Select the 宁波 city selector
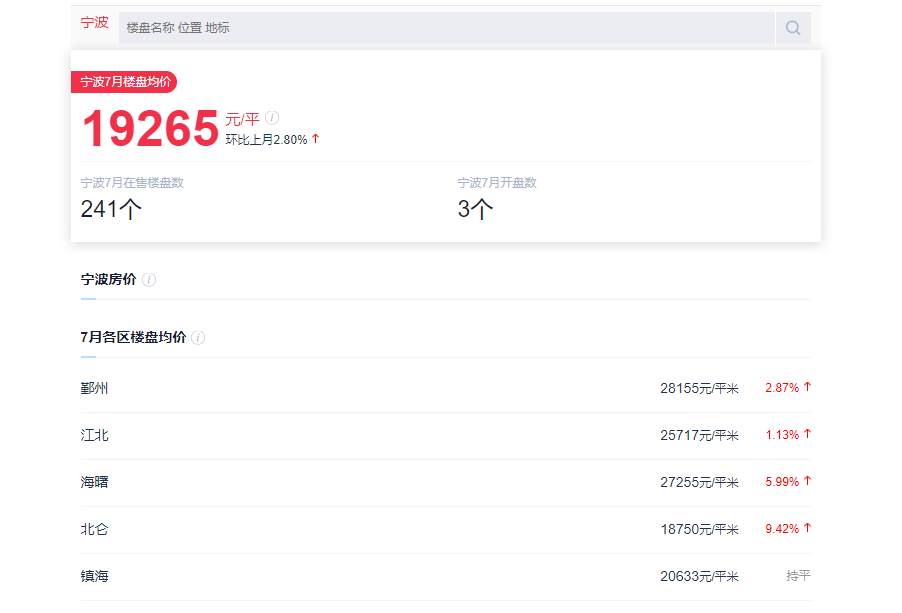 coord(94,22)
